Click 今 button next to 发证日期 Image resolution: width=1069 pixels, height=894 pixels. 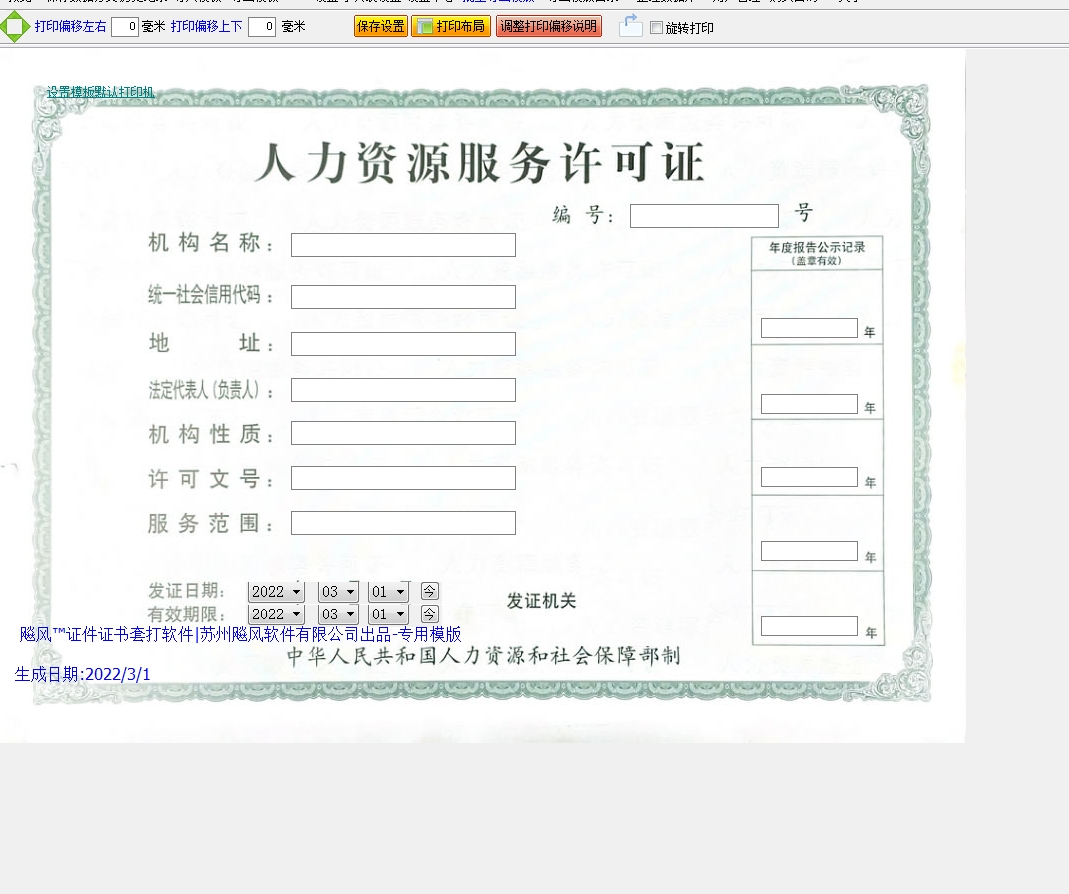click(x=429, y=591)
